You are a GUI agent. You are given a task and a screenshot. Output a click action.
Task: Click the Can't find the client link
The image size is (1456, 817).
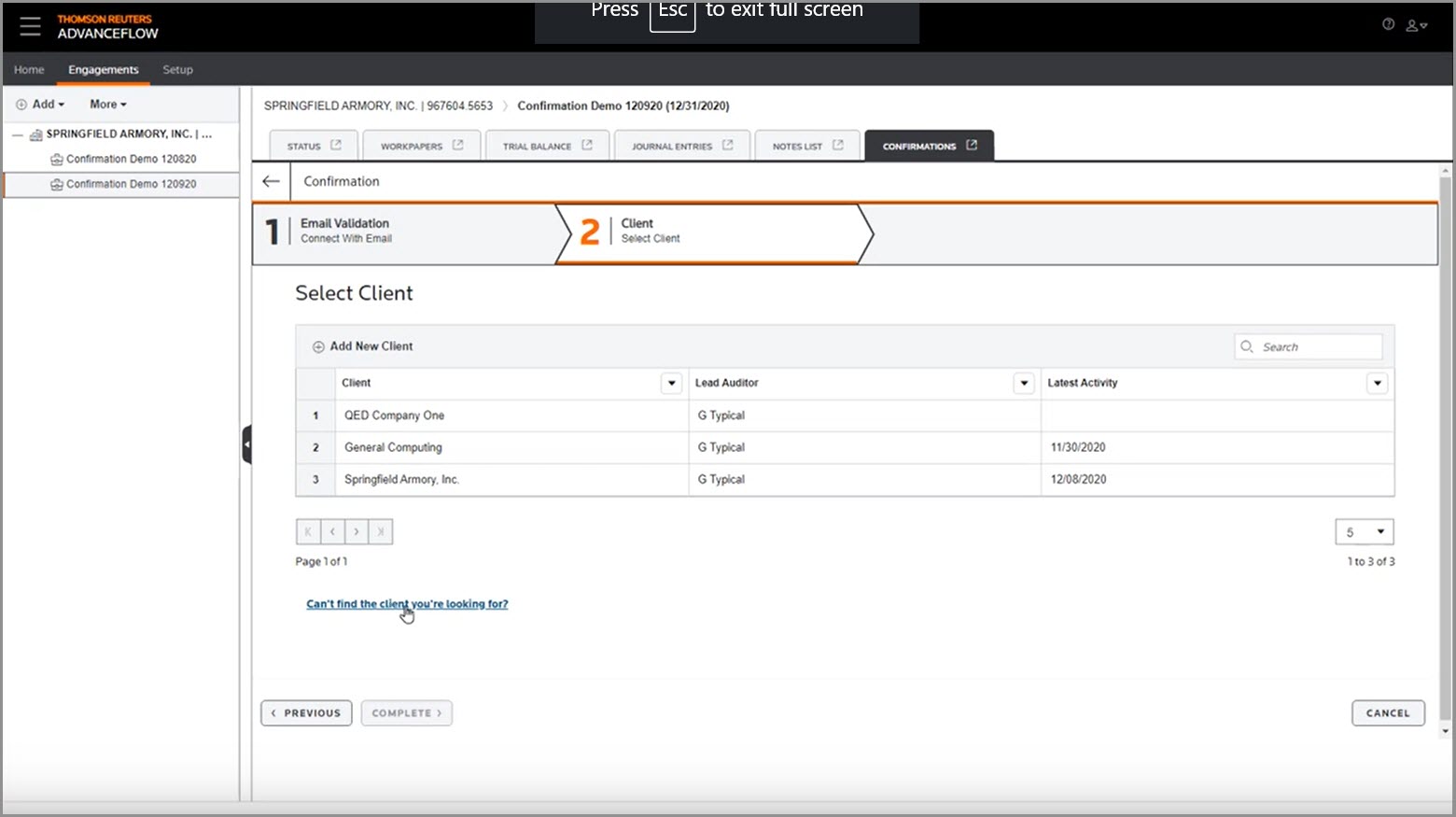click(x=406, y=603)
